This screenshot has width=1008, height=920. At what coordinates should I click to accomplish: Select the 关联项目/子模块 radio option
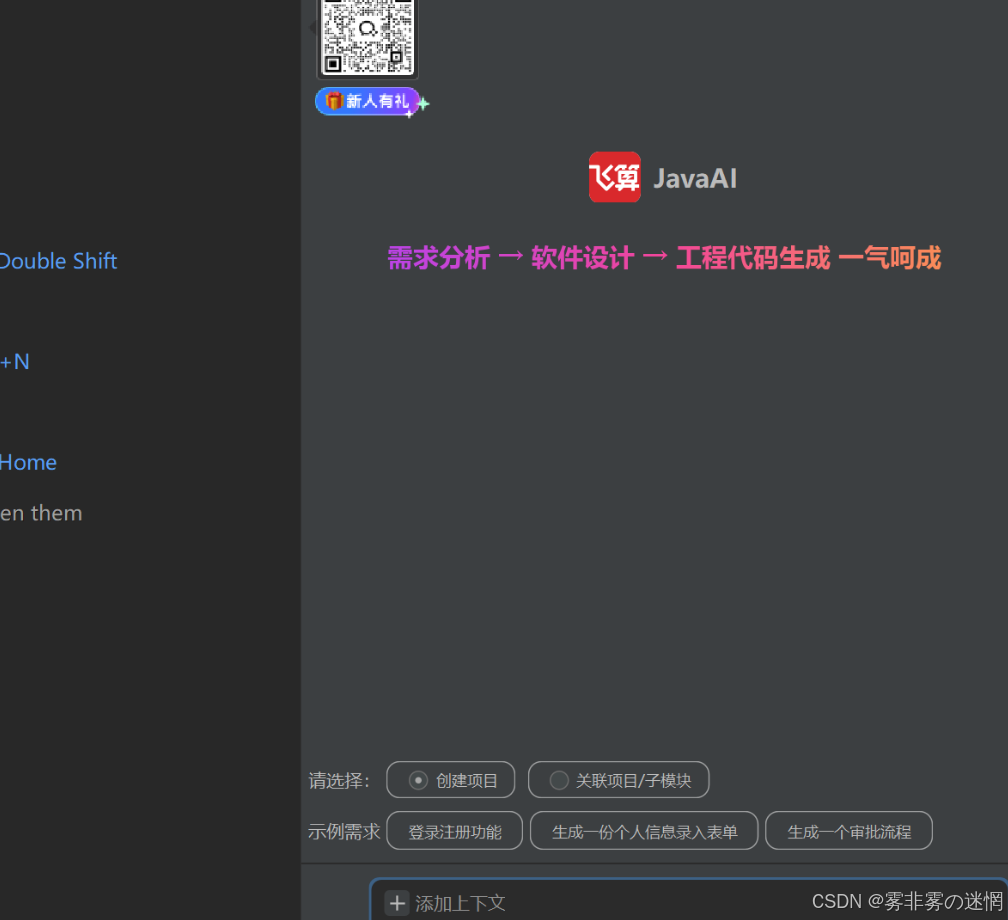(618, 780)
